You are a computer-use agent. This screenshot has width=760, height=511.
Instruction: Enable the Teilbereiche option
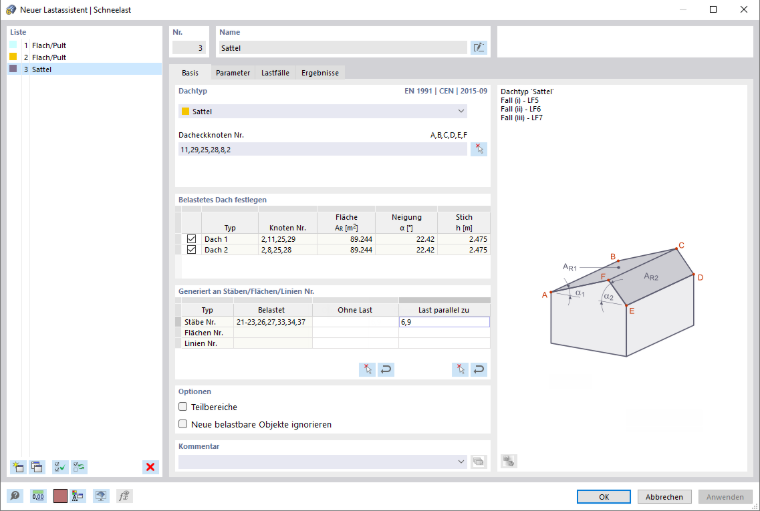click(x=183, y=406)
